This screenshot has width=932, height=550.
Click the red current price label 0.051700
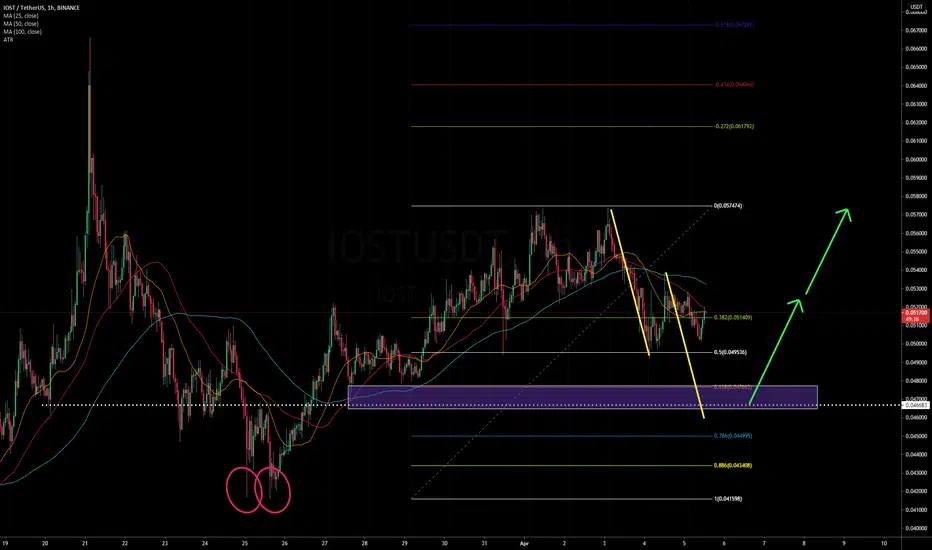[916, 312]
